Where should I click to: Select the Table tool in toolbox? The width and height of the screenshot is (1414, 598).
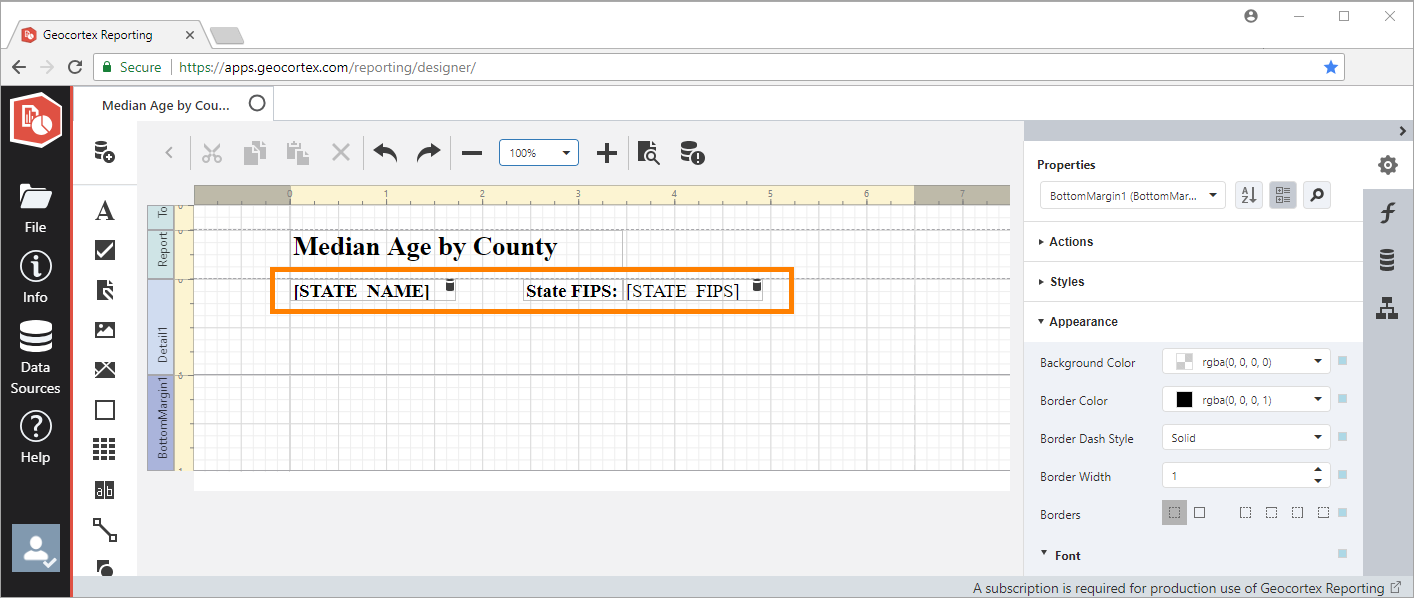pyautogui.click(x=104, y=450)
